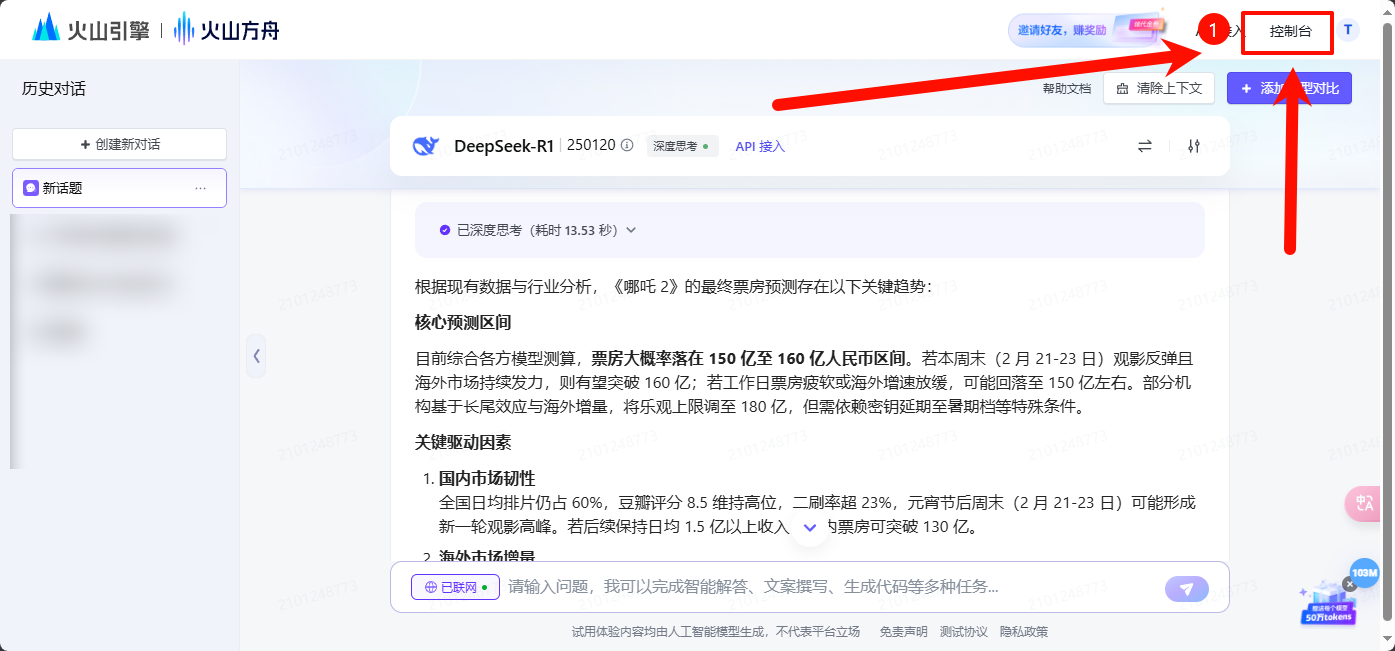Click the check icon beside 已深度思考

tap(445, 230)
